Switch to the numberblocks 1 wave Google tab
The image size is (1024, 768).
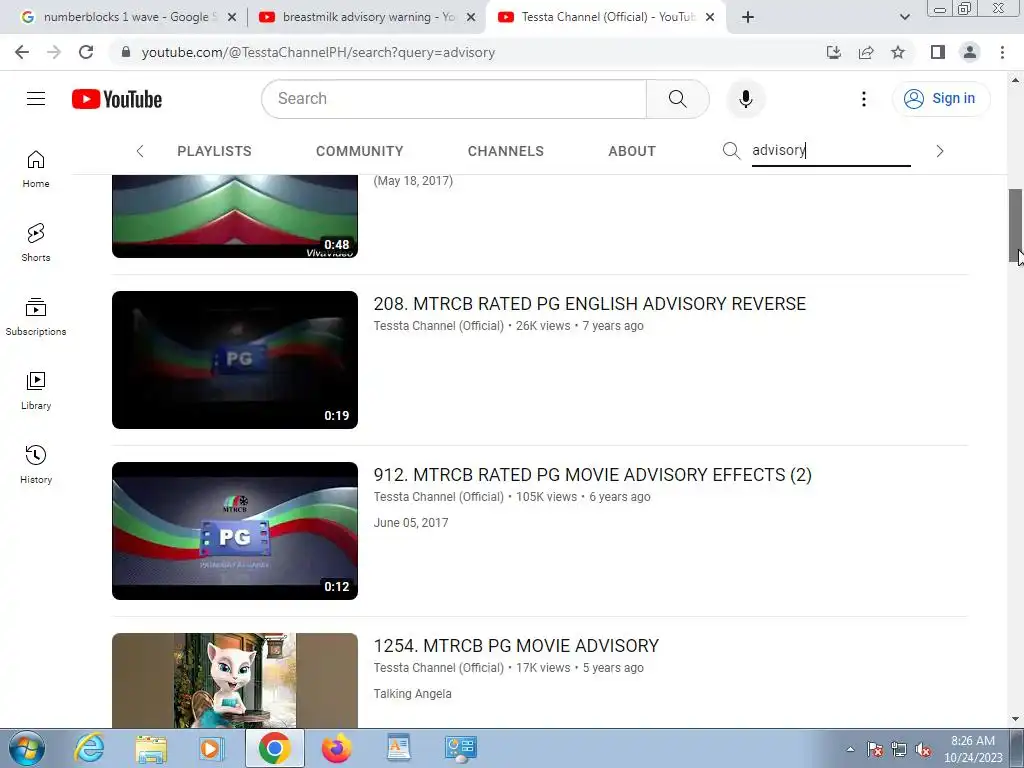pos(124,17)
